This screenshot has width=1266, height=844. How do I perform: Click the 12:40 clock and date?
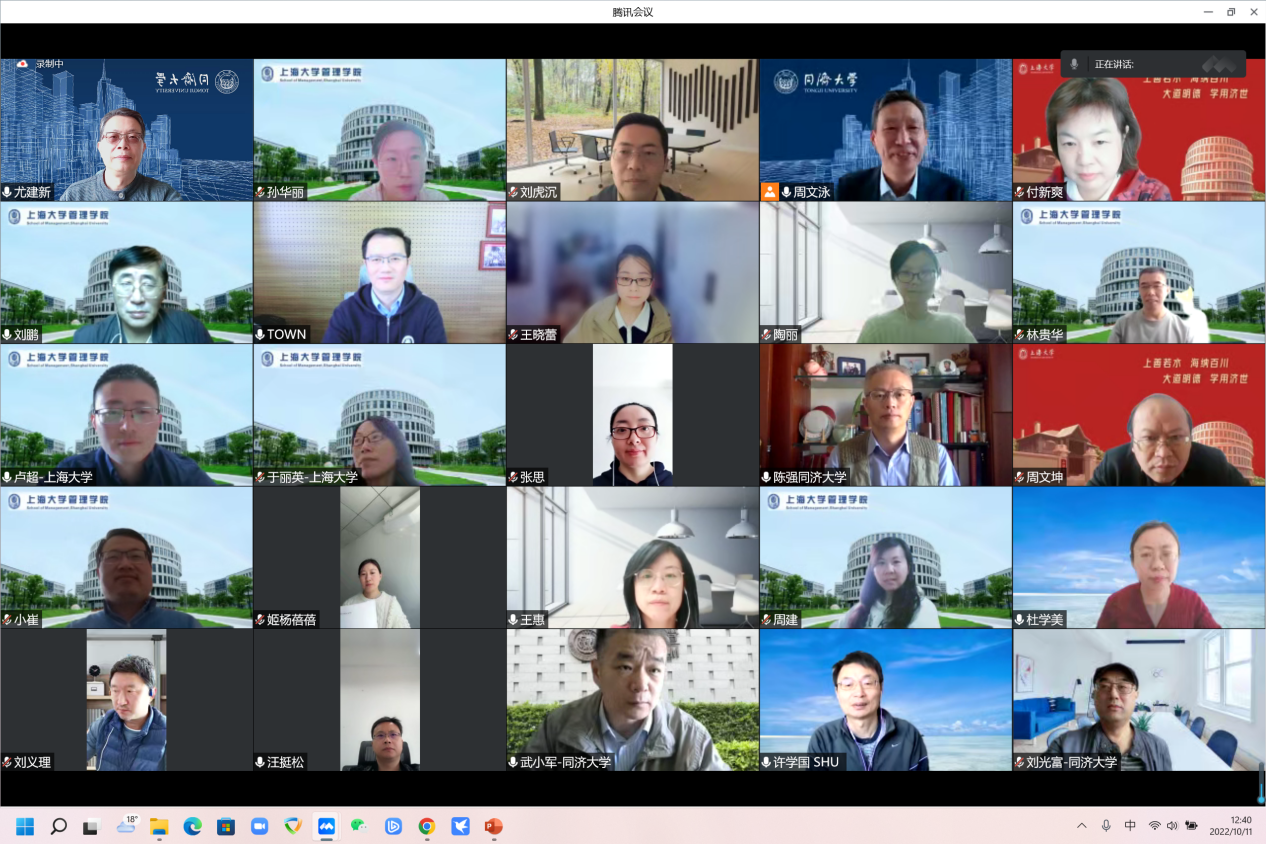click(x=1230, y=826)
